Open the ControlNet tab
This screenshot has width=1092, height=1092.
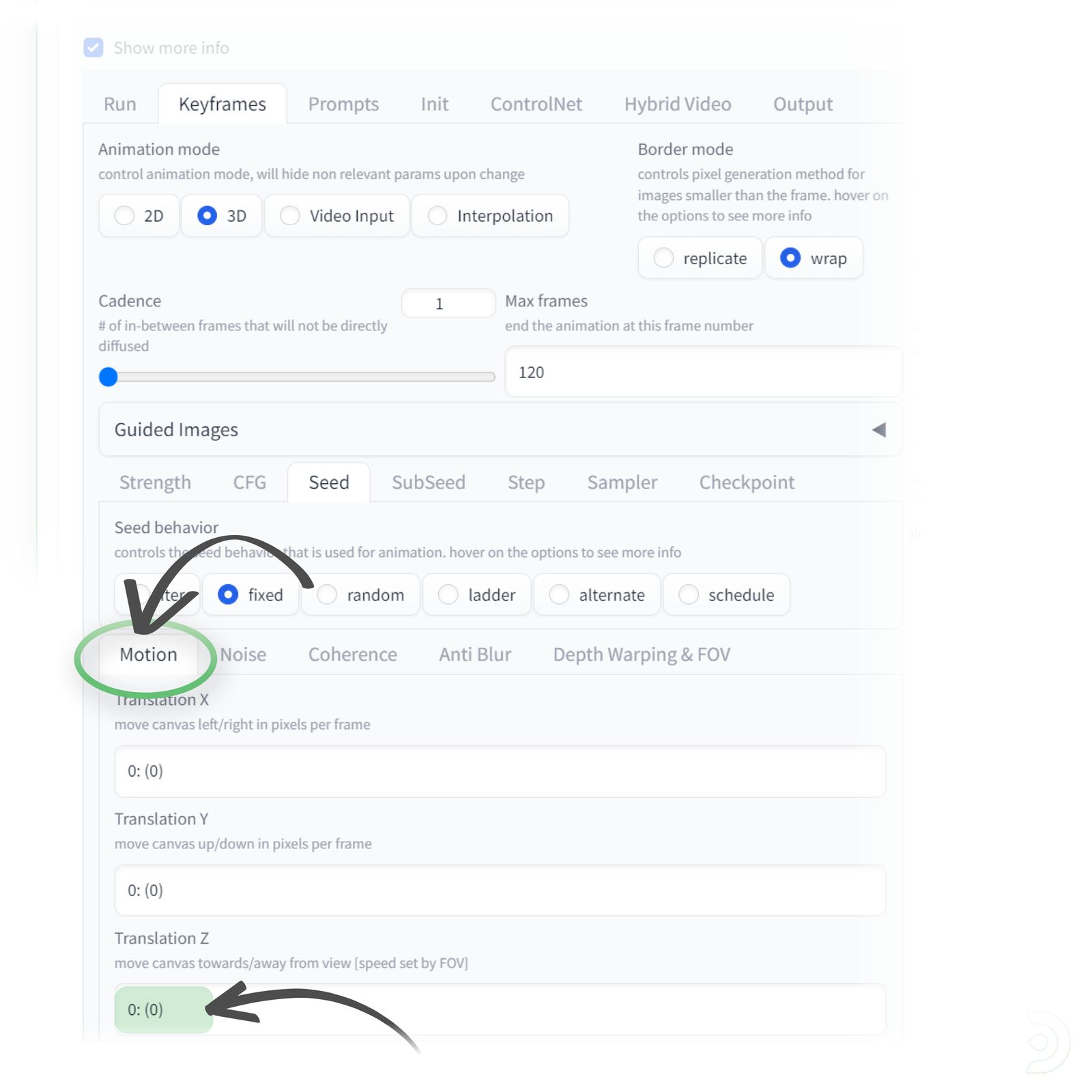tap(536, 104)
